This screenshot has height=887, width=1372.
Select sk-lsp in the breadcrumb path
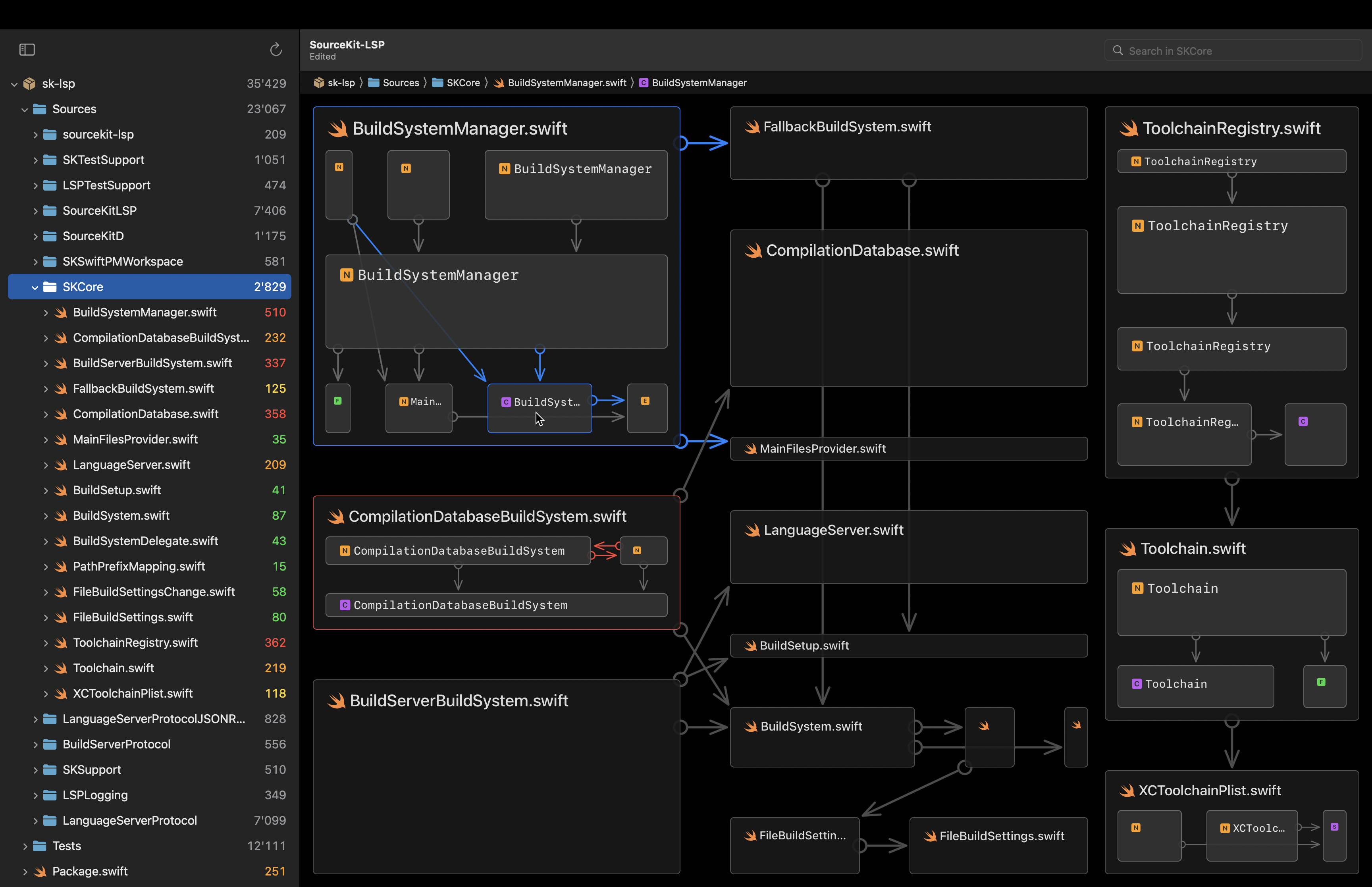335,83
